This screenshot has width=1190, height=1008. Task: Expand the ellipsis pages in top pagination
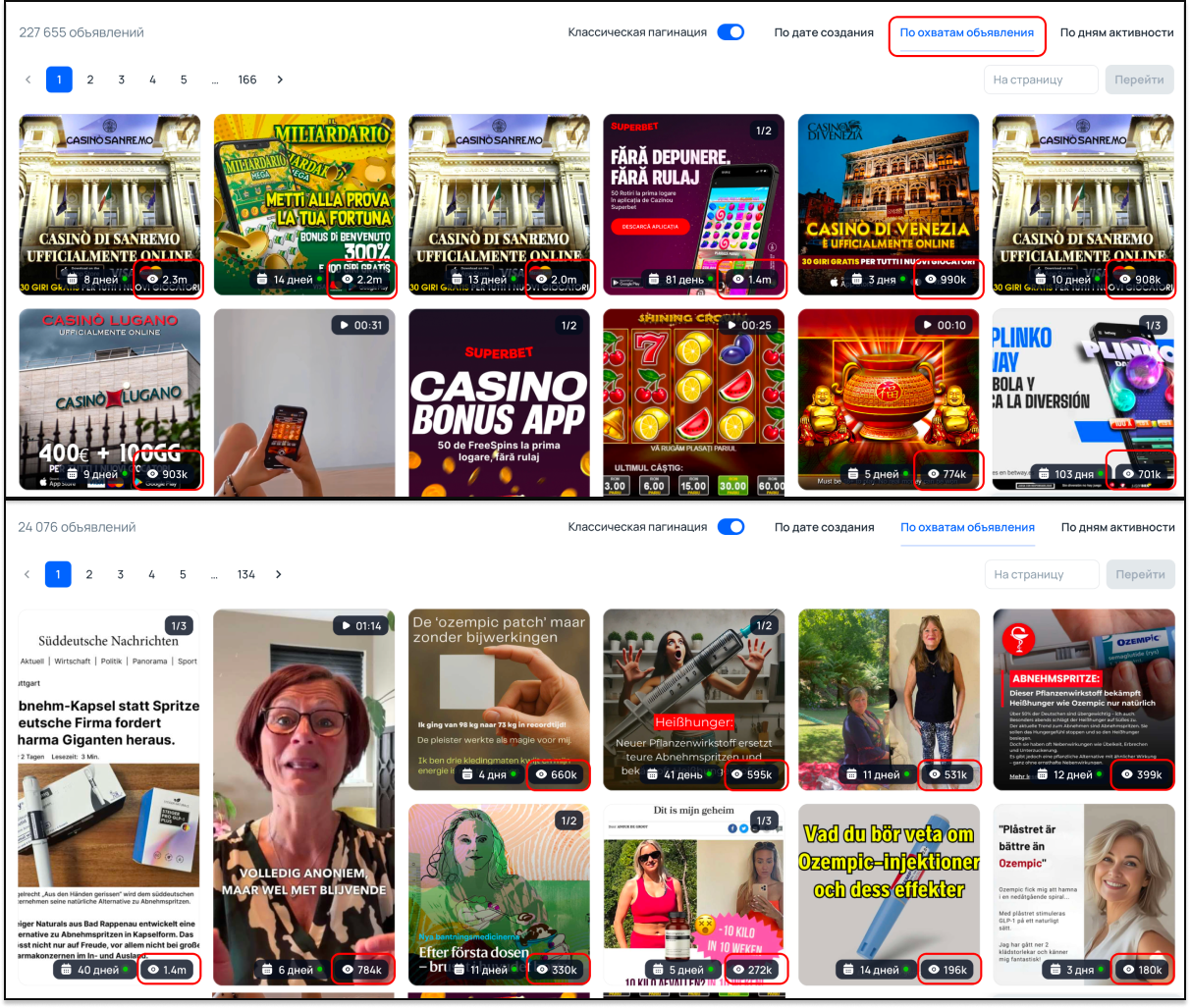click(x=214, y=80)
